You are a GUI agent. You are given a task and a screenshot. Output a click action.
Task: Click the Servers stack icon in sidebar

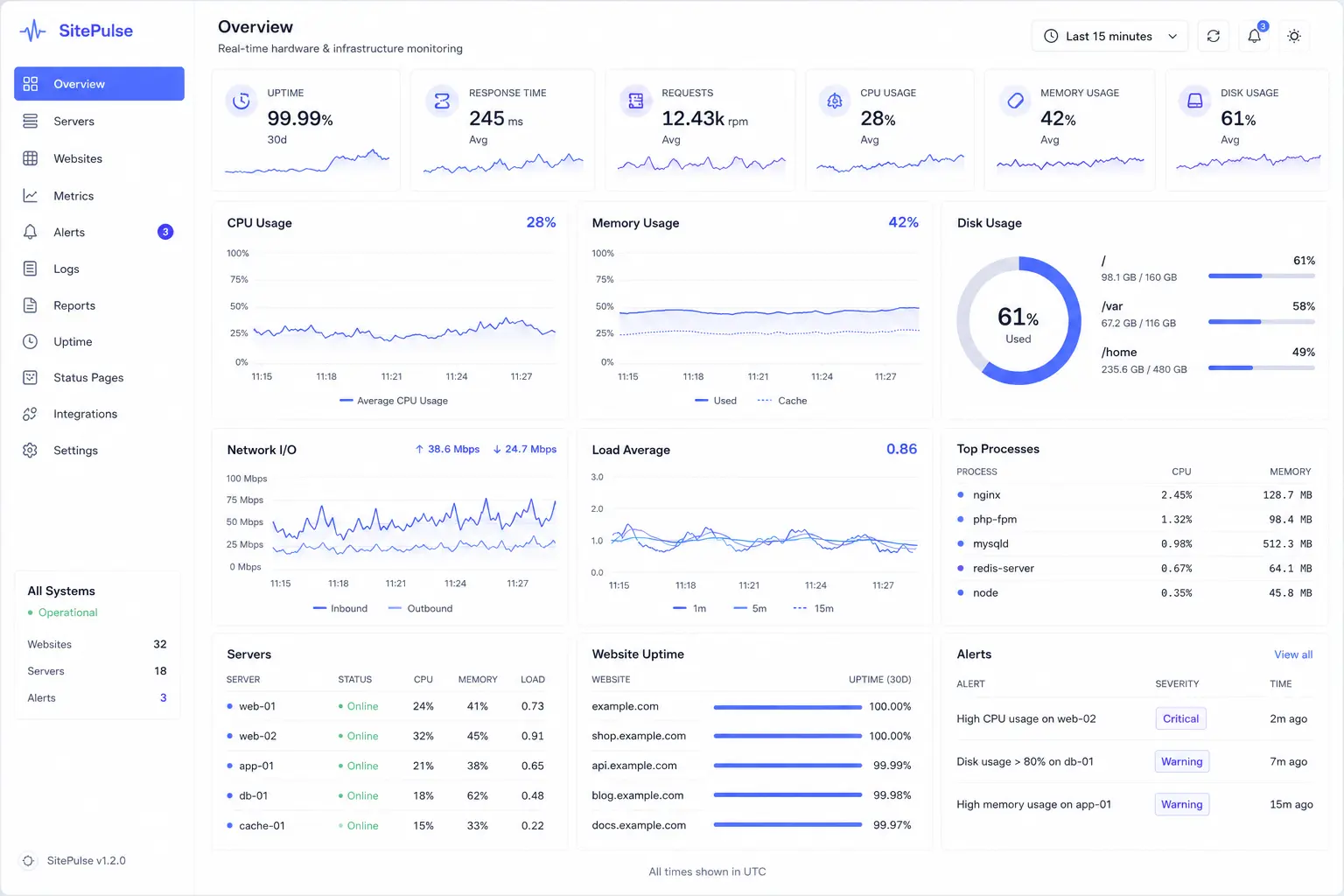31,121
